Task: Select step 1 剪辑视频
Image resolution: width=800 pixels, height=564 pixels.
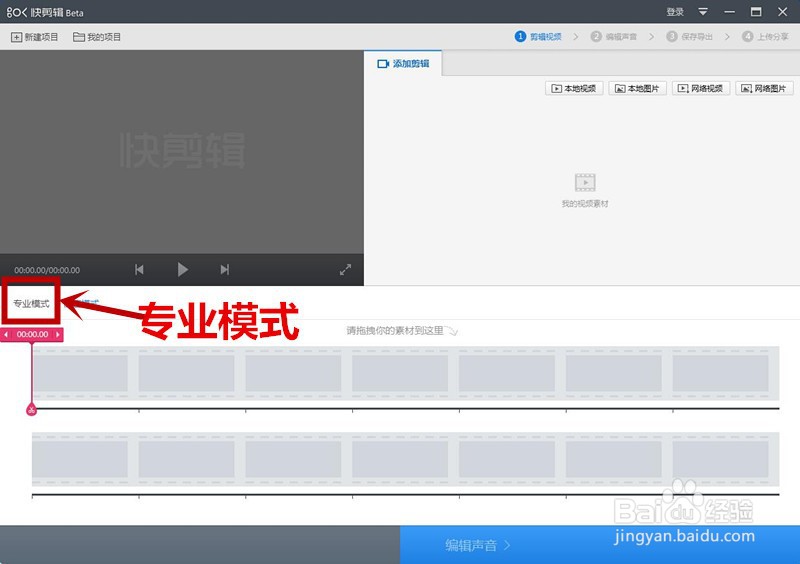Action: click(538, 37)
